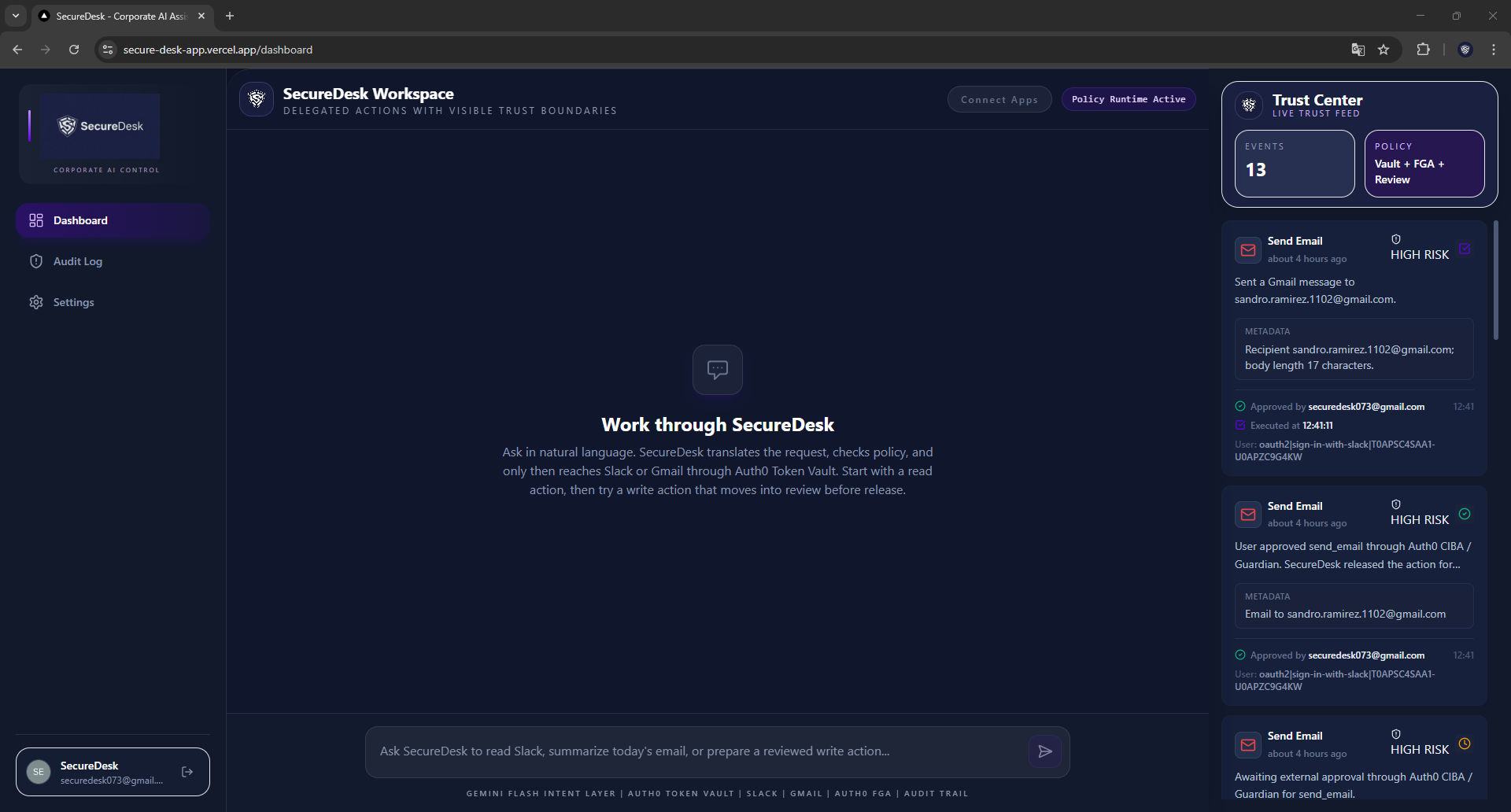Click the Policy Runtime Active badge
Image resolution: width=1511 pixels, height=812 pixels.
pyautogui.click(x=1129, y=99)
